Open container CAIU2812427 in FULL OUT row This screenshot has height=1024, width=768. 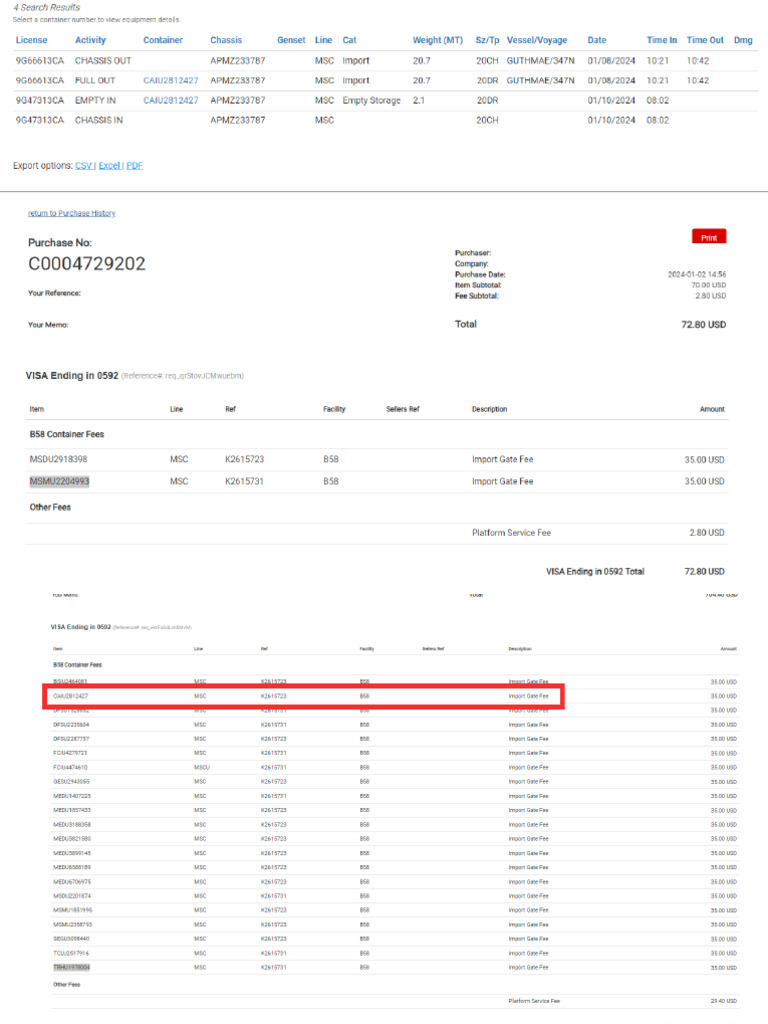pyautogui.click(x=170, y=80)
